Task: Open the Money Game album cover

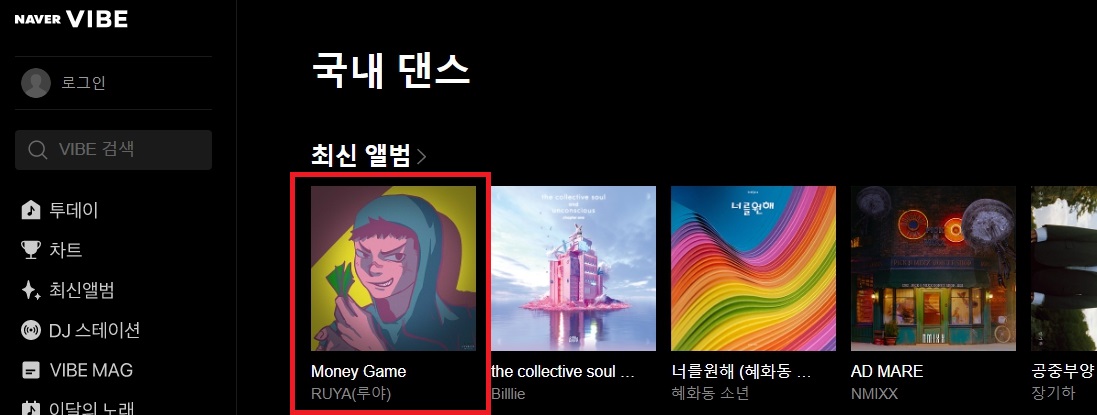Action: (x=393, y=268)
